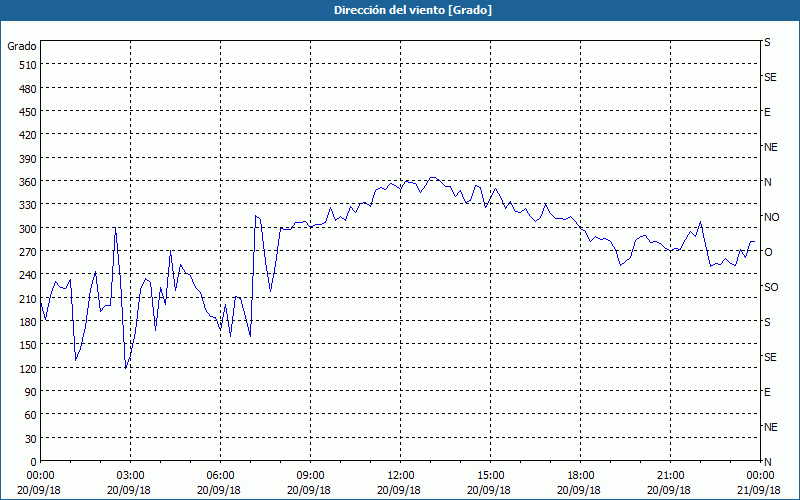
Task: Select the Grado unit label on y-axis
Action: [x=22, y=46]
